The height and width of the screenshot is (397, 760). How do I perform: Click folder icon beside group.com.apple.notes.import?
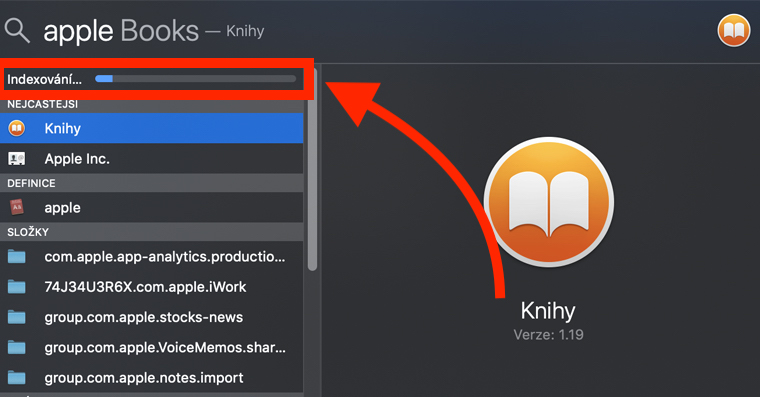tap(17, 378)
